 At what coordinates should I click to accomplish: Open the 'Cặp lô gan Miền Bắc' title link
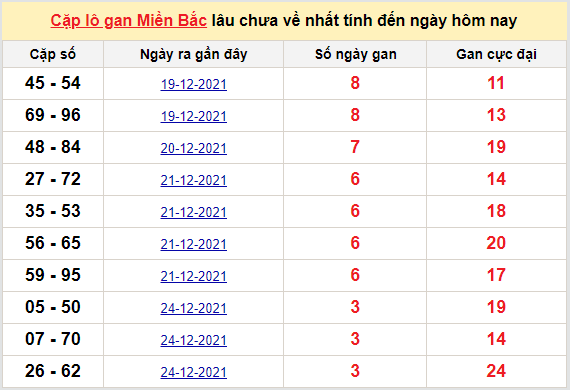pos(128,20)
